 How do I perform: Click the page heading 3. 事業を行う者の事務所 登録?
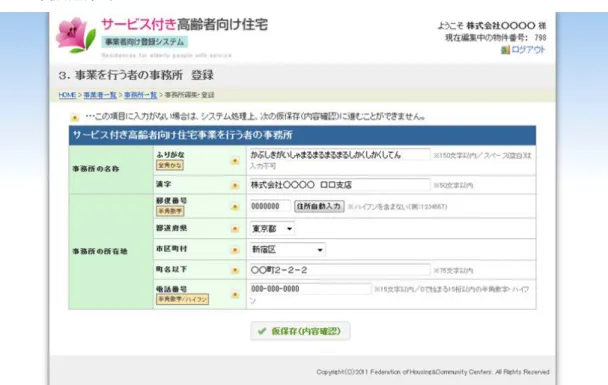pyautogui.click(x=136, y=75)
